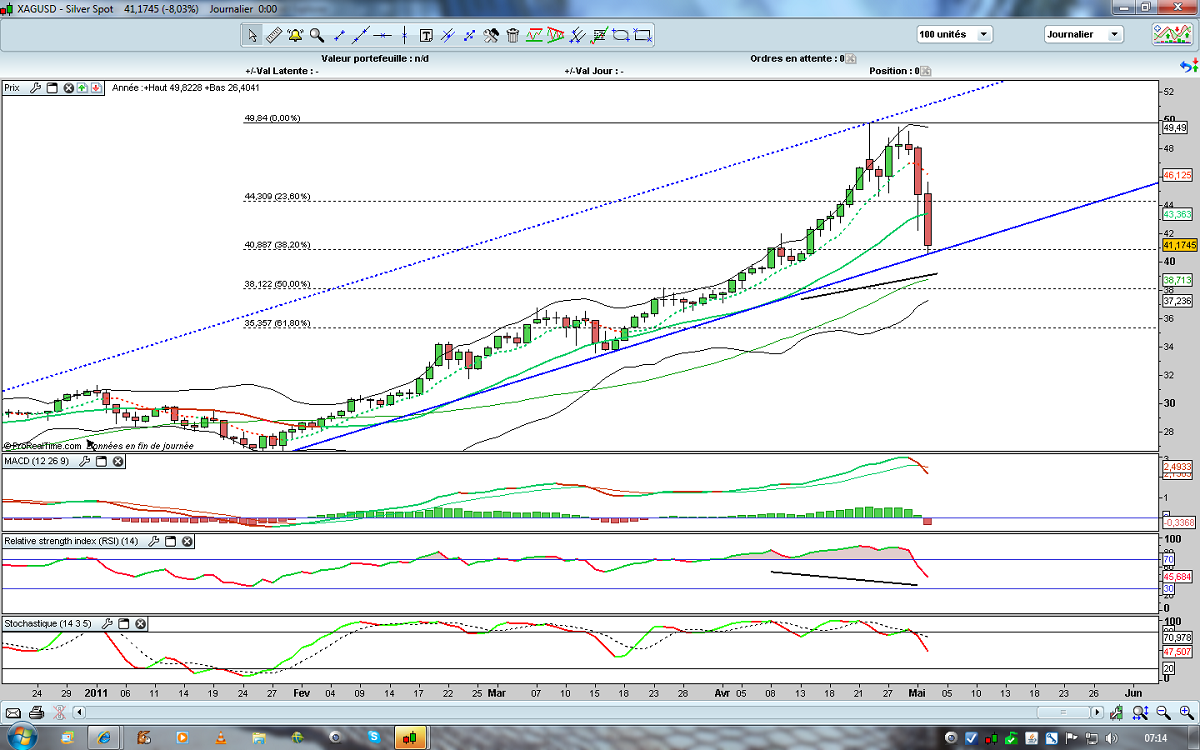This screenshot has height=750, width=1200.
Task: Click 'Stochastique (14 3 5)' label
Action: pos(49,623)
